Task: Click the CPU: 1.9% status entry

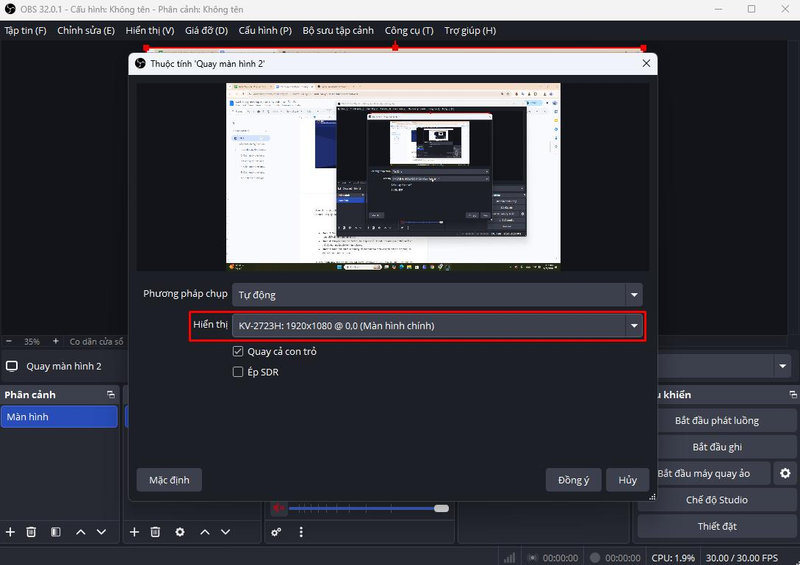Action: (672, 558)
